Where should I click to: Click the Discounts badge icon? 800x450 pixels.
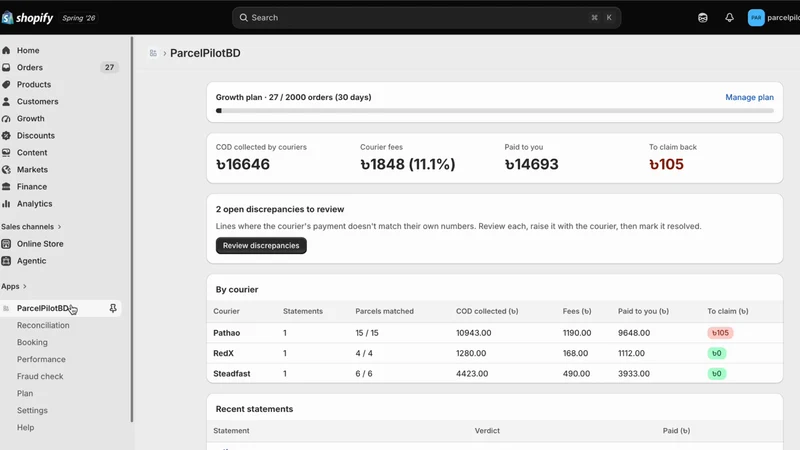click(x=6, y=135)
